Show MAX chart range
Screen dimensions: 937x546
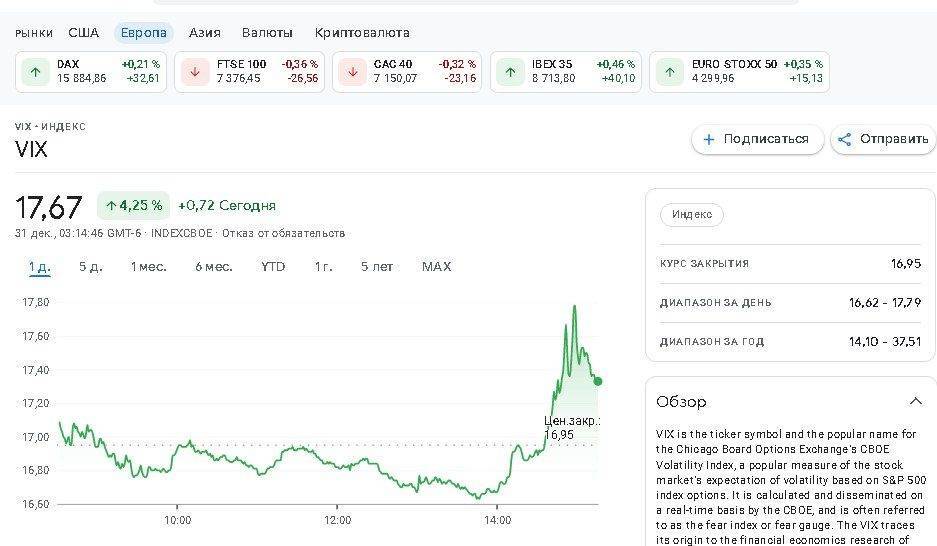click(x=436, y=266)
